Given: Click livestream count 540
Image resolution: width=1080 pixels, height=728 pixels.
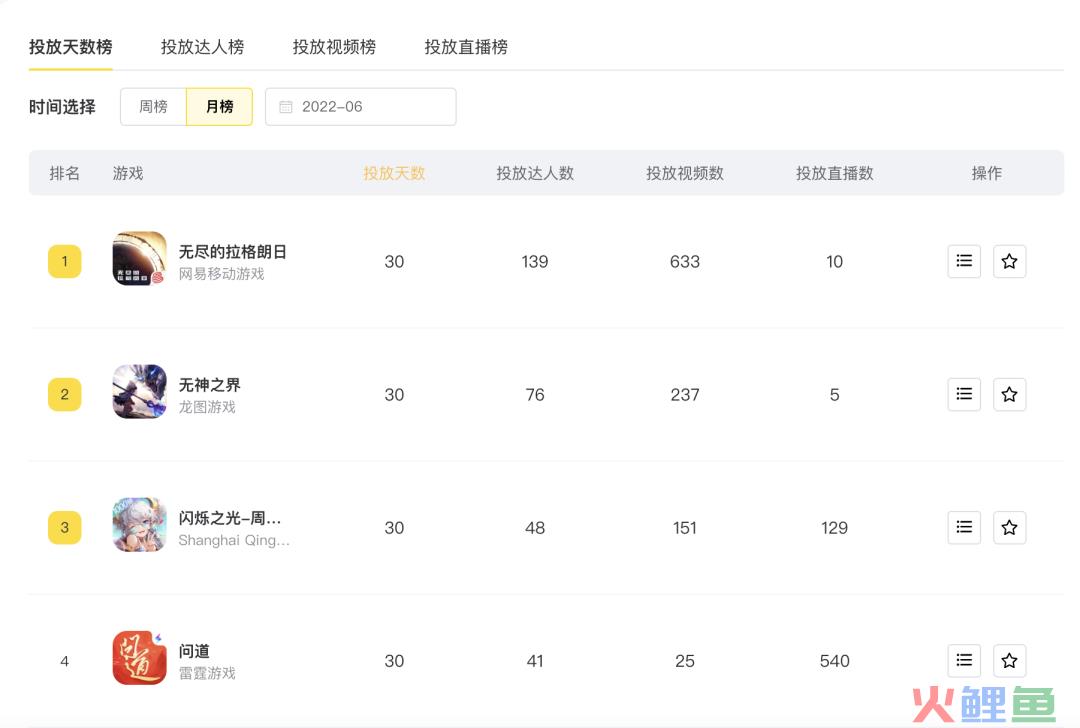Looking at the screenshot, I should click(835, 661).
